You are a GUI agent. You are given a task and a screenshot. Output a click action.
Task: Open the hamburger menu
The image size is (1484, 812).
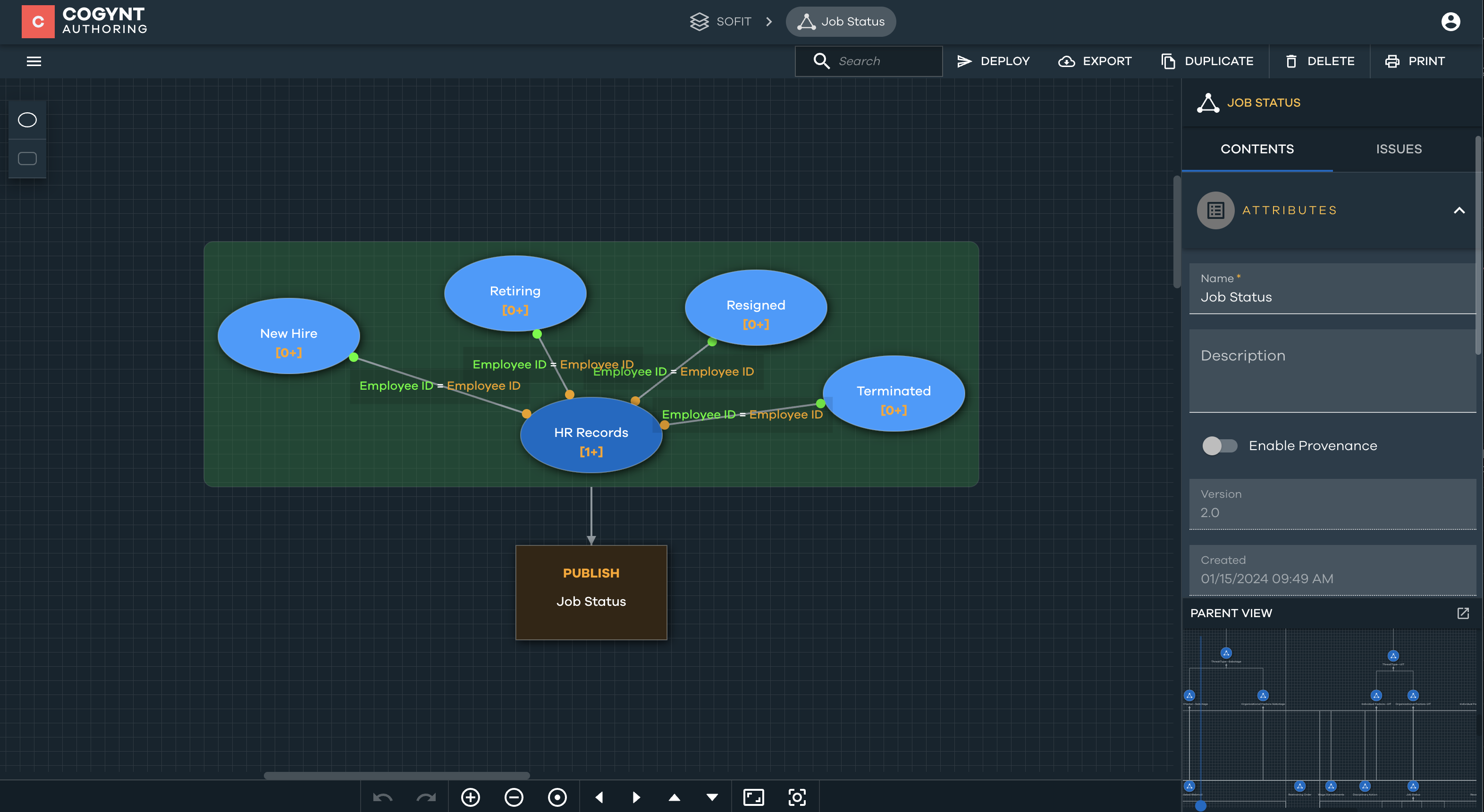pyautogui.click(x=34, y=61)
